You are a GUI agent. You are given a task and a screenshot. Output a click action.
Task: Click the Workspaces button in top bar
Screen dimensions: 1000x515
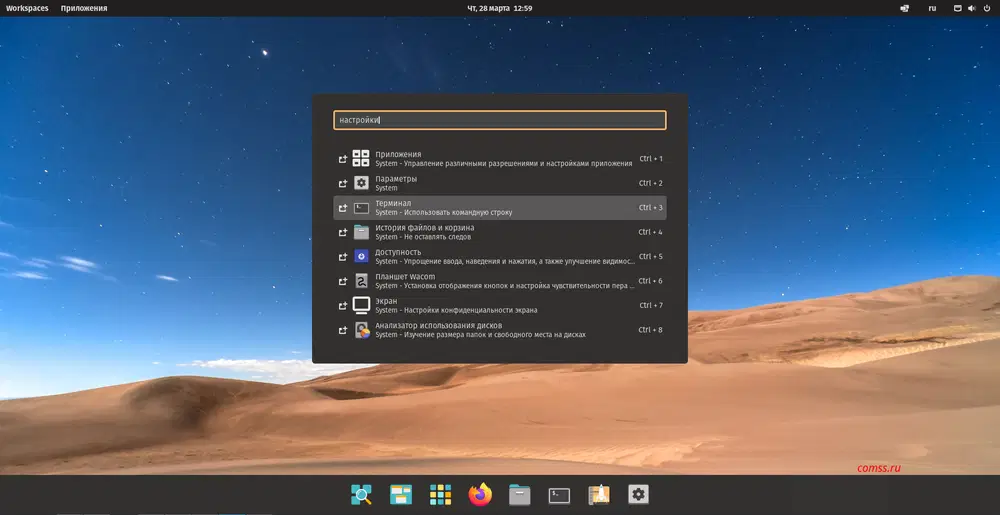[x=26, y=8]
